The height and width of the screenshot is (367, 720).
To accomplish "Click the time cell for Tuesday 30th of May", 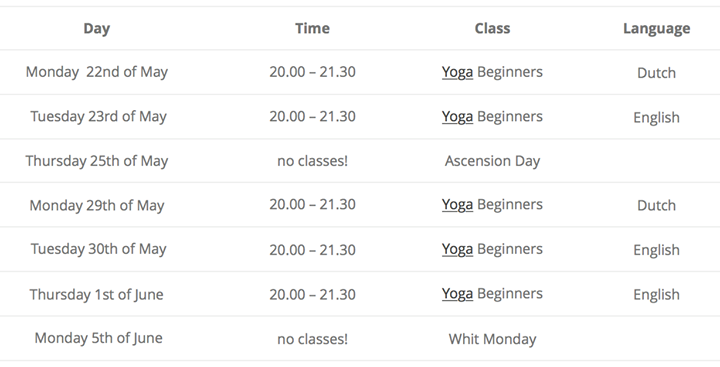I will (312, 250).
